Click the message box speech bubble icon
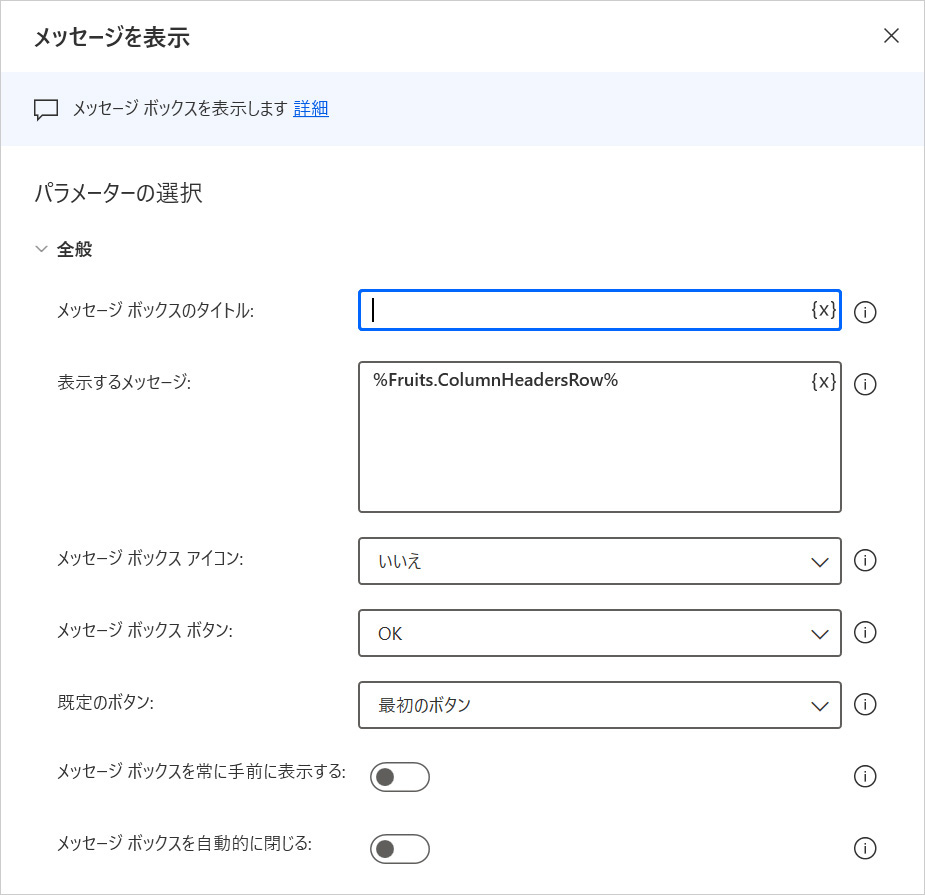Viewport: 925px width, 895px height. (46, 110)
